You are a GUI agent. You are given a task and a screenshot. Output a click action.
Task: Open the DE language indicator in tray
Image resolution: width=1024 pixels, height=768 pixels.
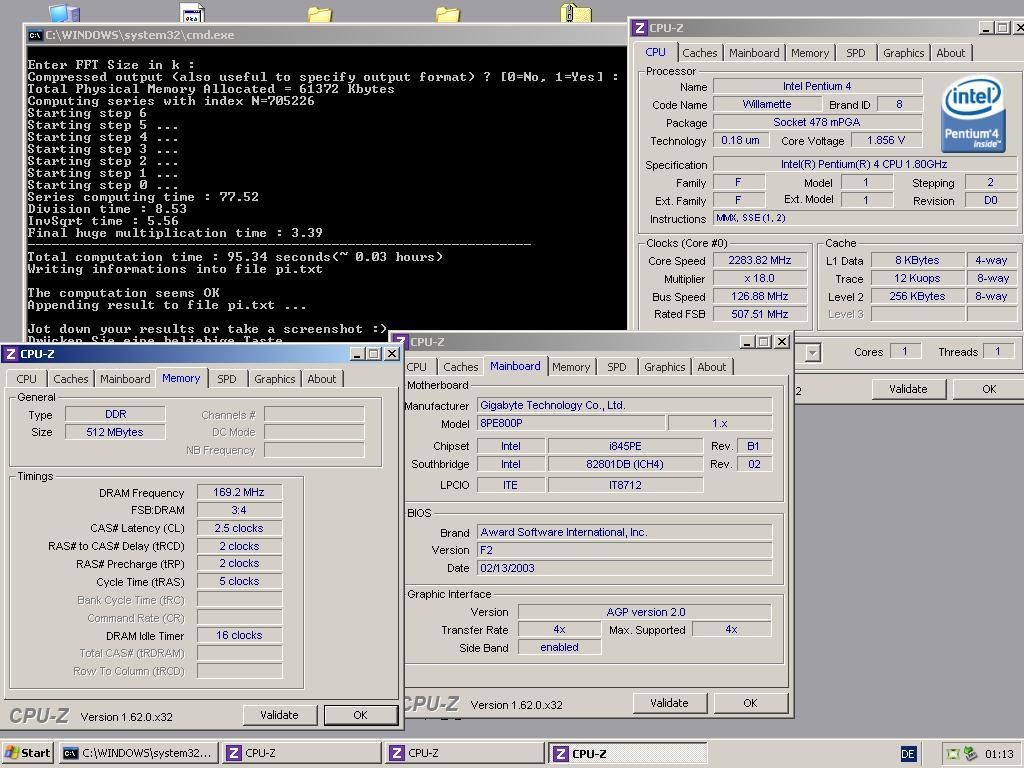908,754
